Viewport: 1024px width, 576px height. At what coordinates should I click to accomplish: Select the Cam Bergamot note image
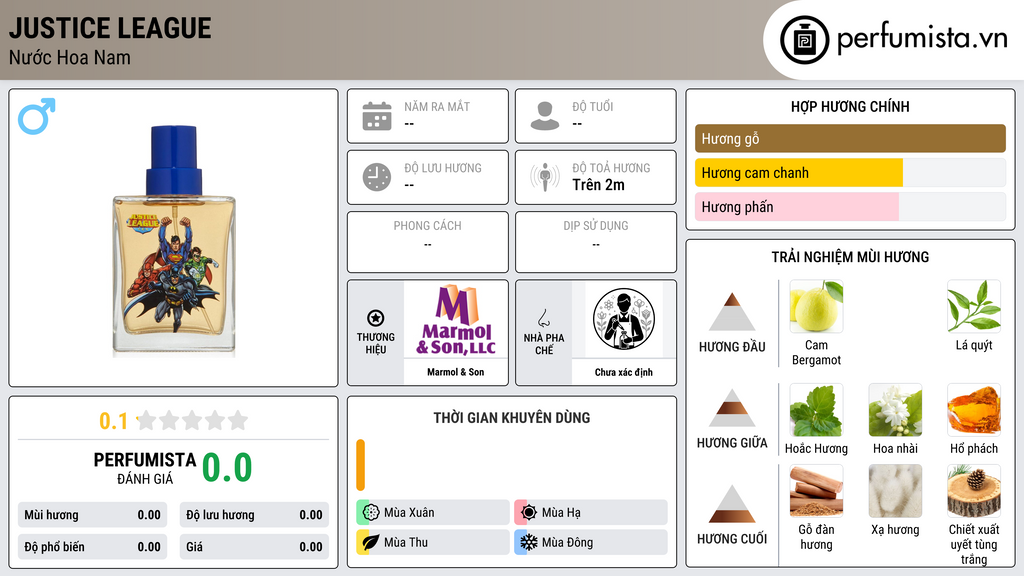coord(816,306)
